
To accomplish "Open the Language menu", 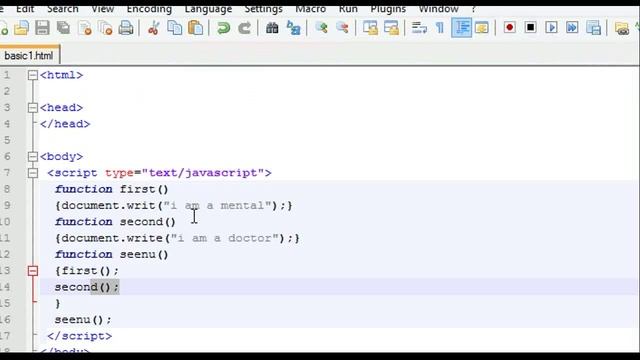I will [208, 9].
